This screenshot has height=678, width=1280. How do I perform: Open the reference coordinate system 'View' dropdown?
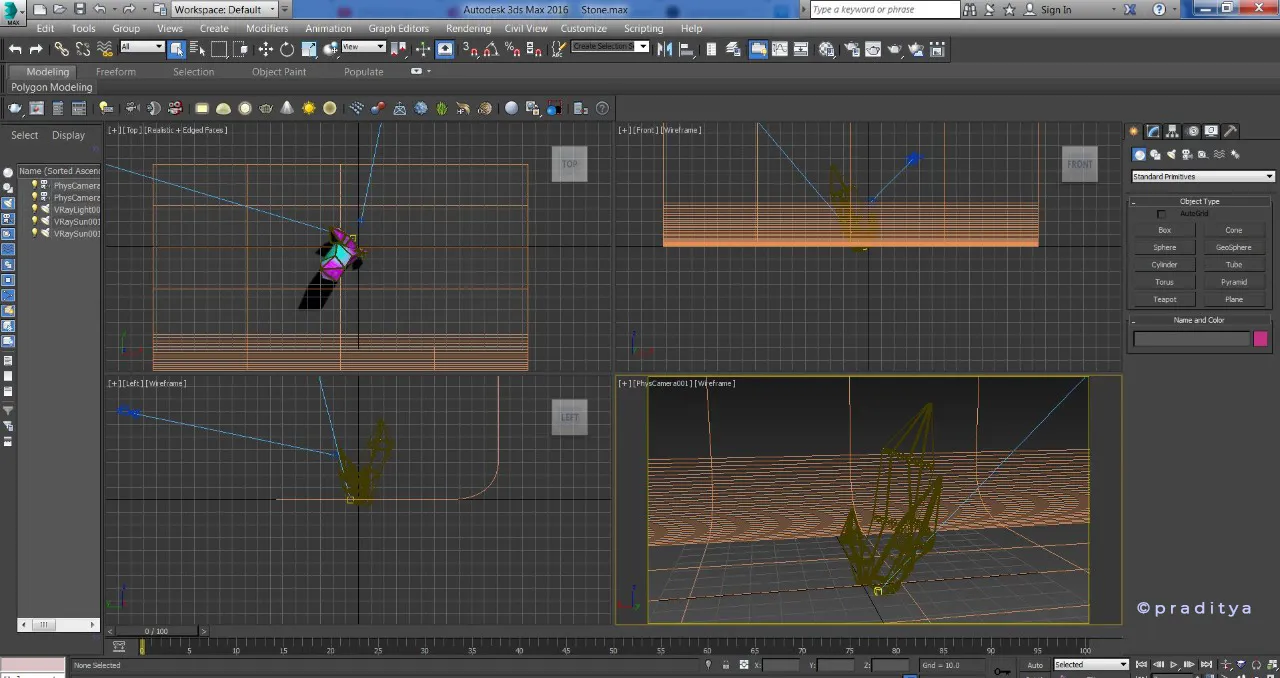click(364, 47)
